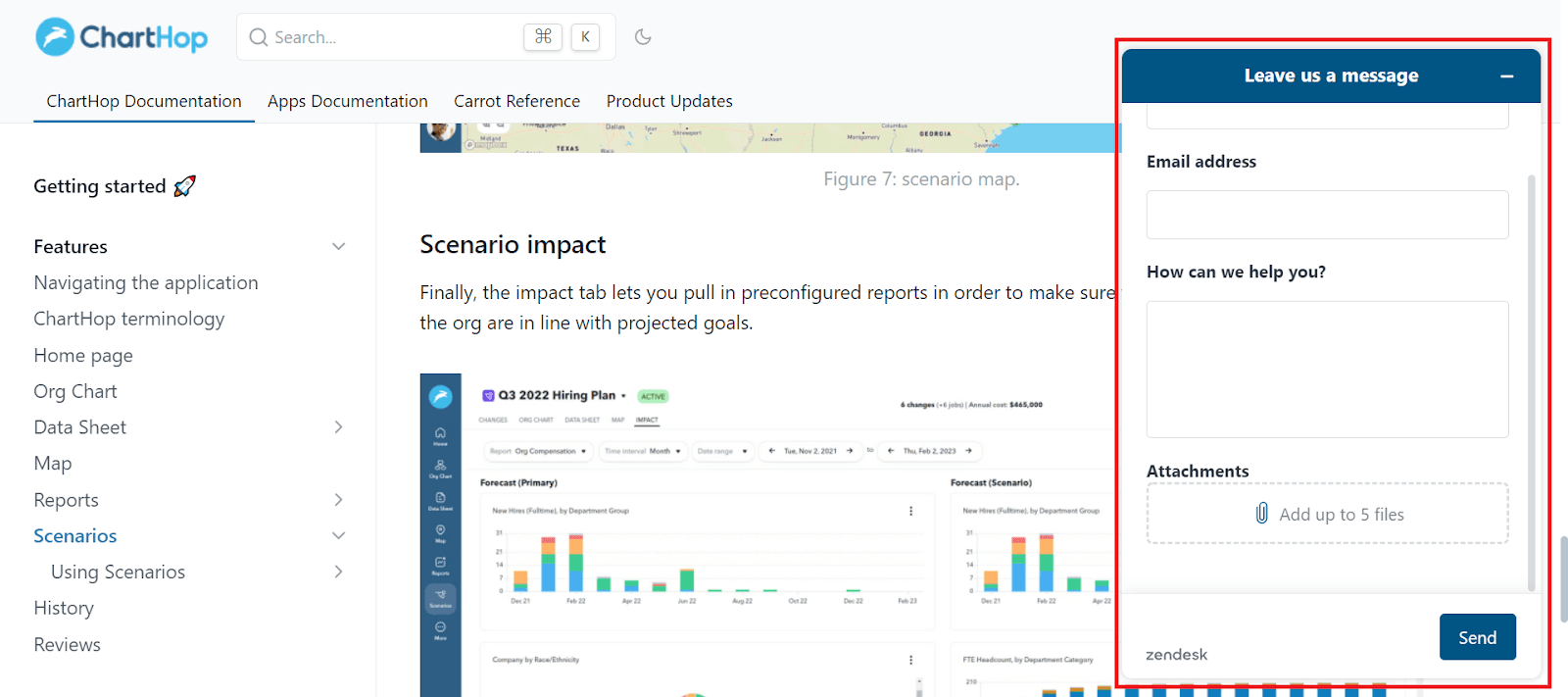This screenshot has height=697, width=1568.
Task: Open the Org Chart sidebar link
Action: click(75, 391)
